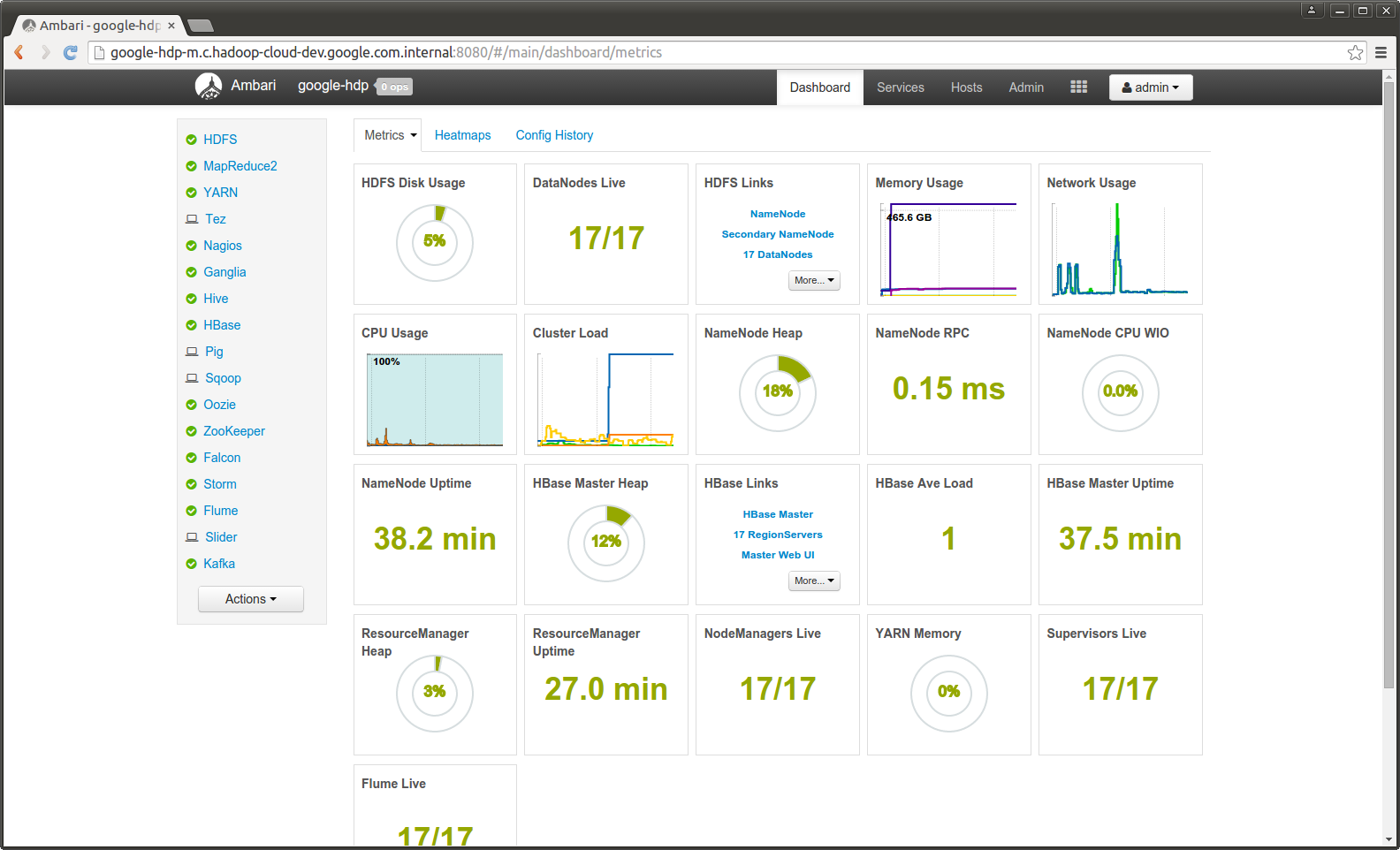Click the green status icon beside ZooKeeper
The width and height of the screenshot is (1400, 850).
(191, 431)
